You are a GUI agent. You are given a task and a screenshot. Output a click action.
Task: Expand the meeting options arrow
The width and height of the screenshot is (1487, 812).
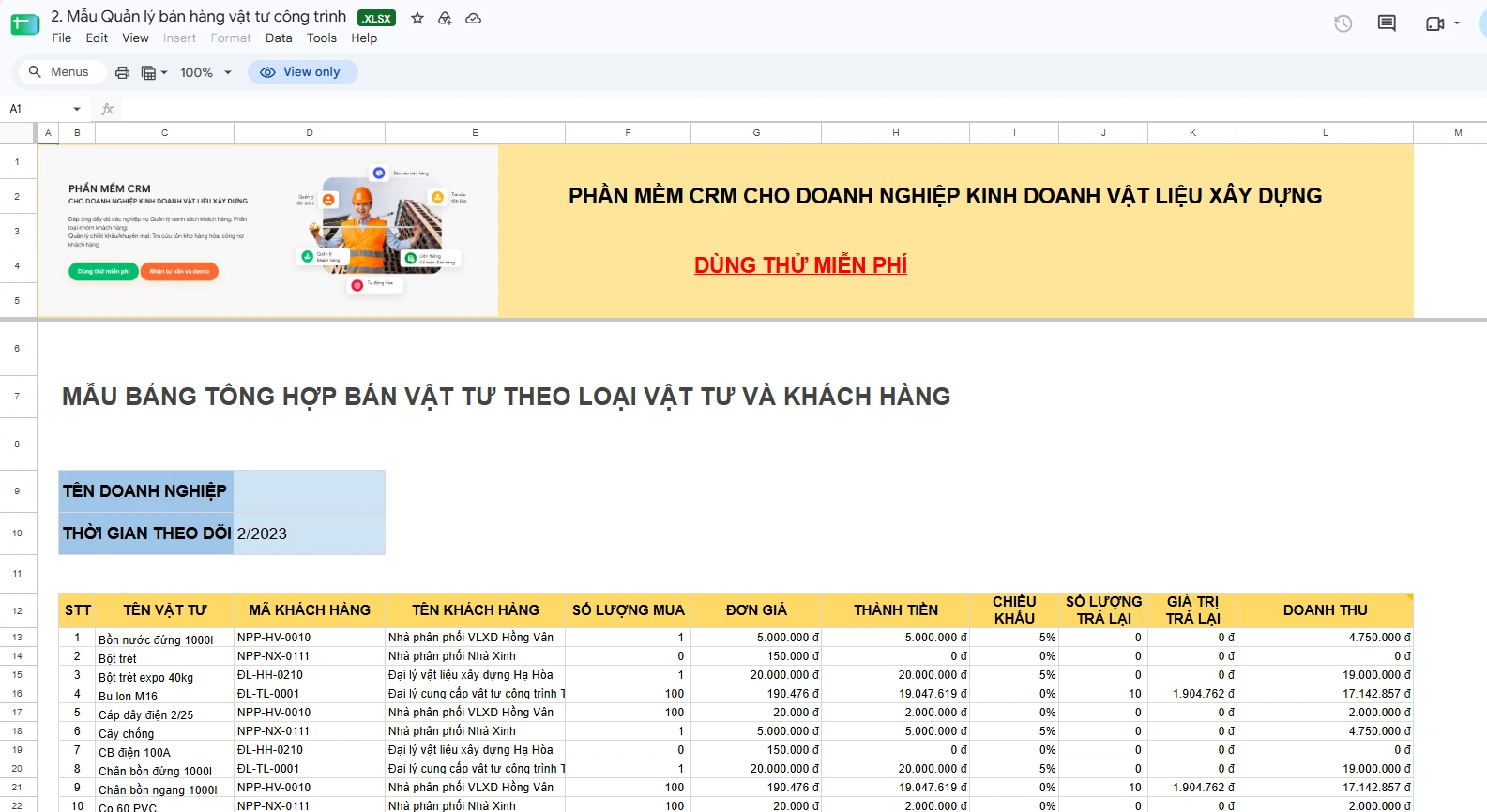1457,23
